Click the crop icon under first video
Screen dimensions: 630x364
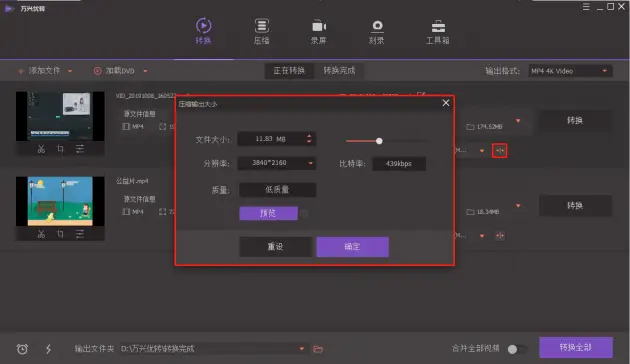coord(60,149)
